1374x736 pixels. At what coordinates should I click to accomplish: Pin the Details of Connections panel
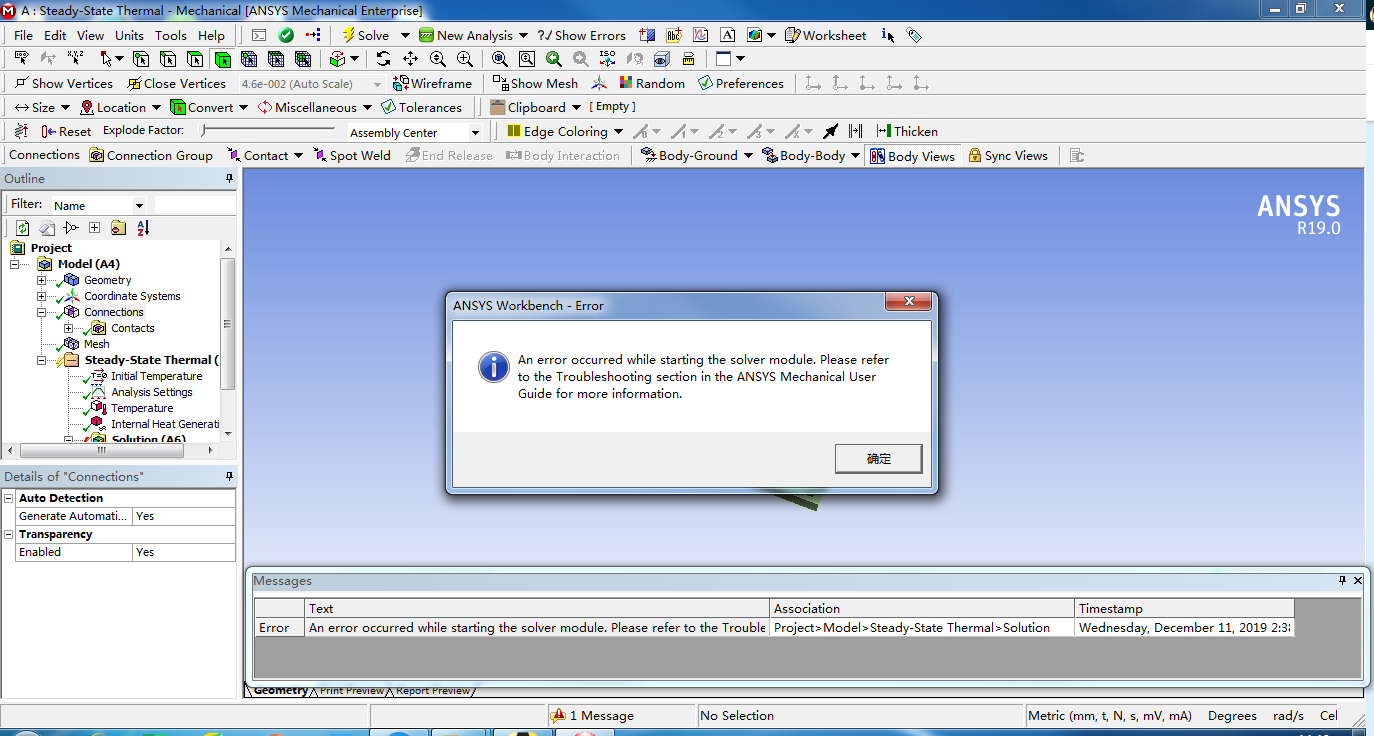point(229,477)
